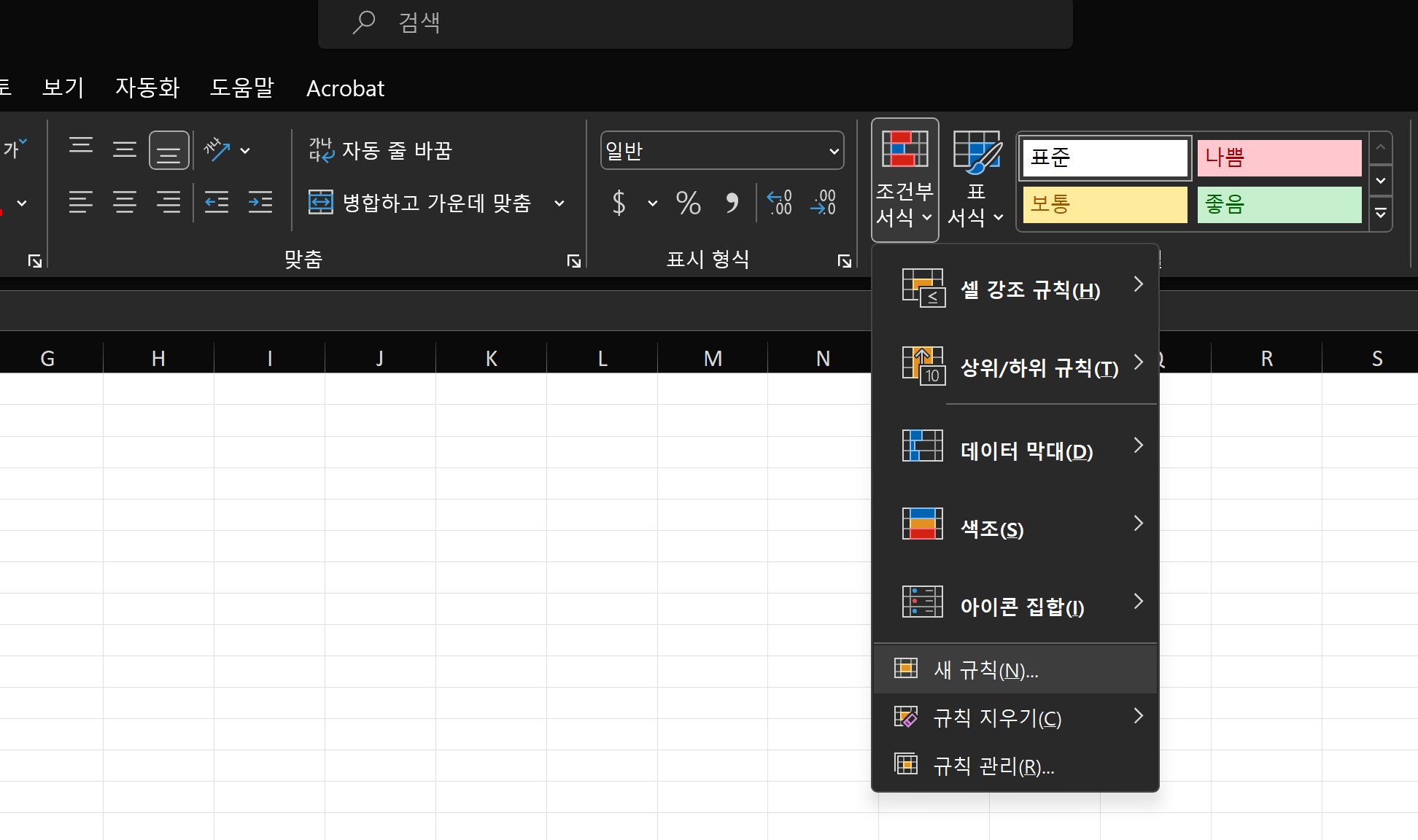
Task: Toggle the bottom align button
Action: pos(169,150)
